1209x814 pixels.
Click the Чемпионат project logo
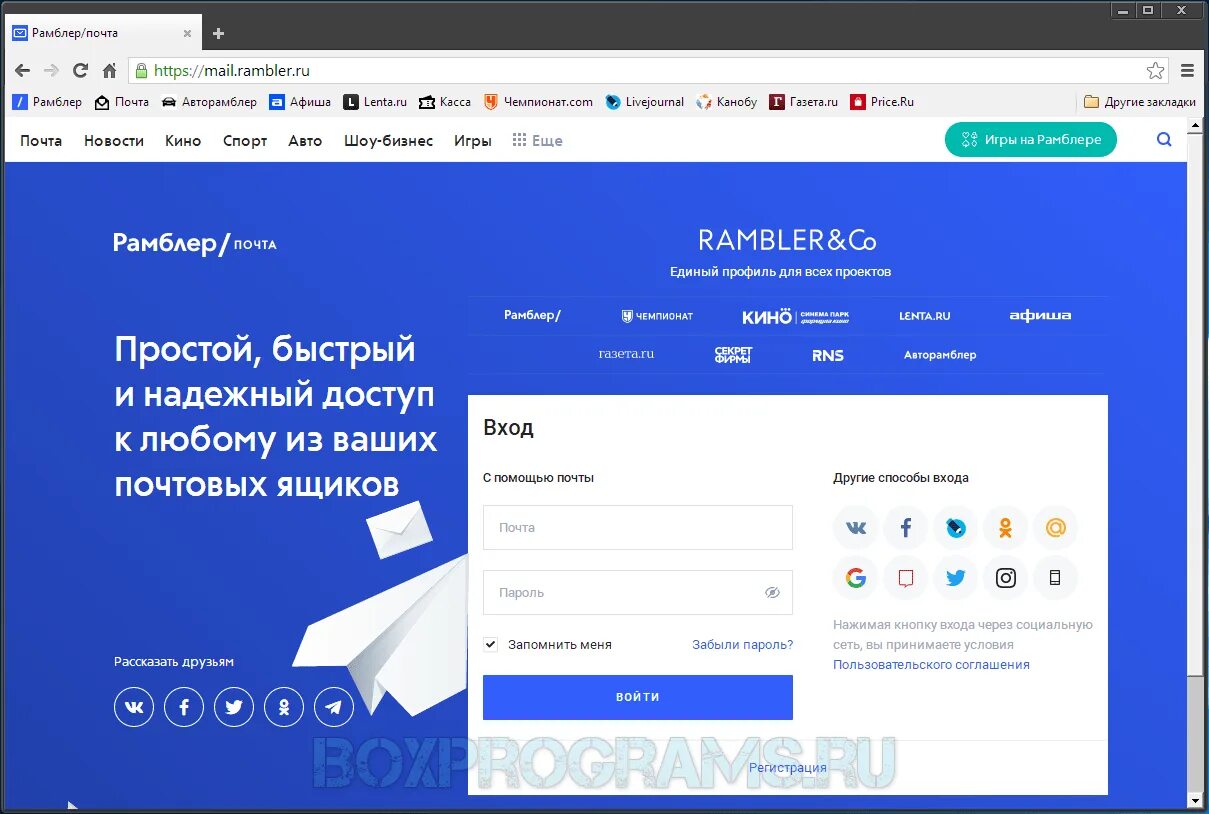[x=657, y=316]
